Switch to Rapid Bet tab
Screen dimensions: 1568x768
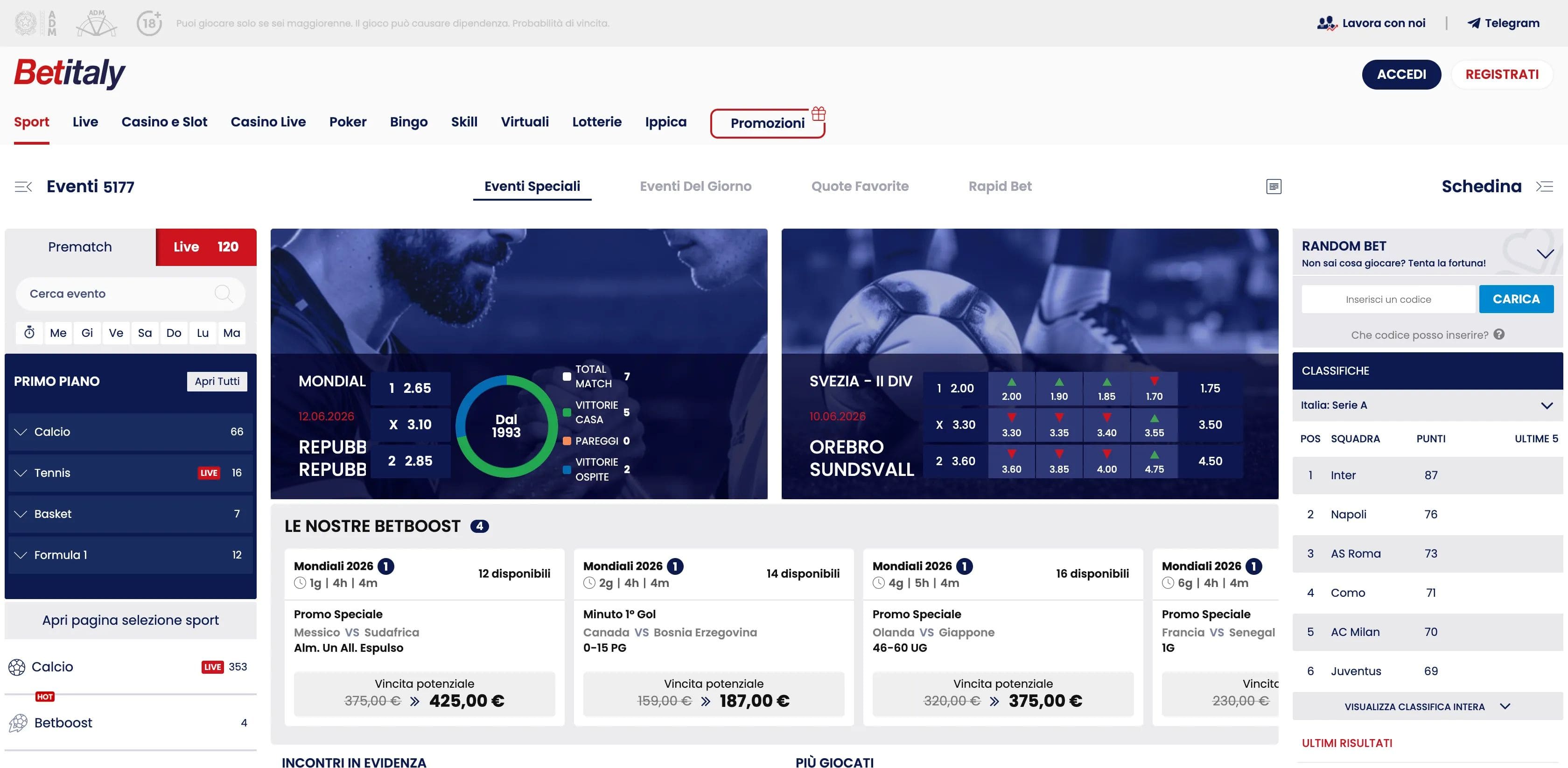[1000, 186]
